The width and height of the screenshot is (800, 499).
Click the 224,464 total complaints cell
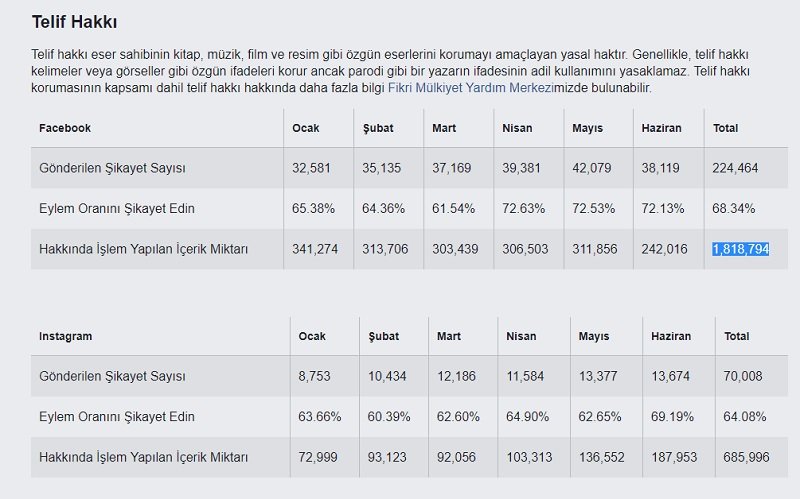tap(734, 168)
